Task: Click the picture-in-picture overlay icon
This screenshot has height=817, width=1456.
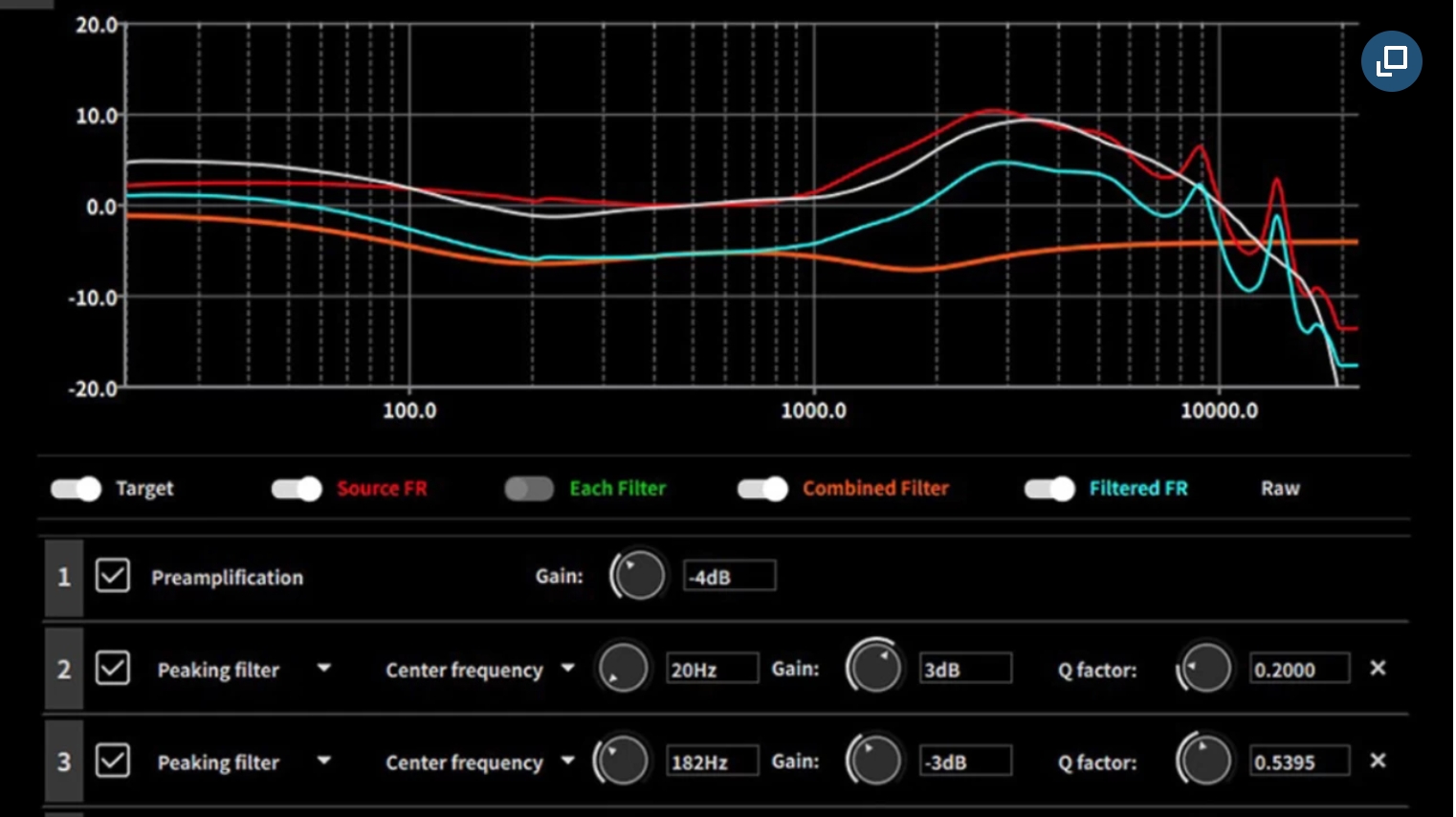Action: [x=1391, y=61]
